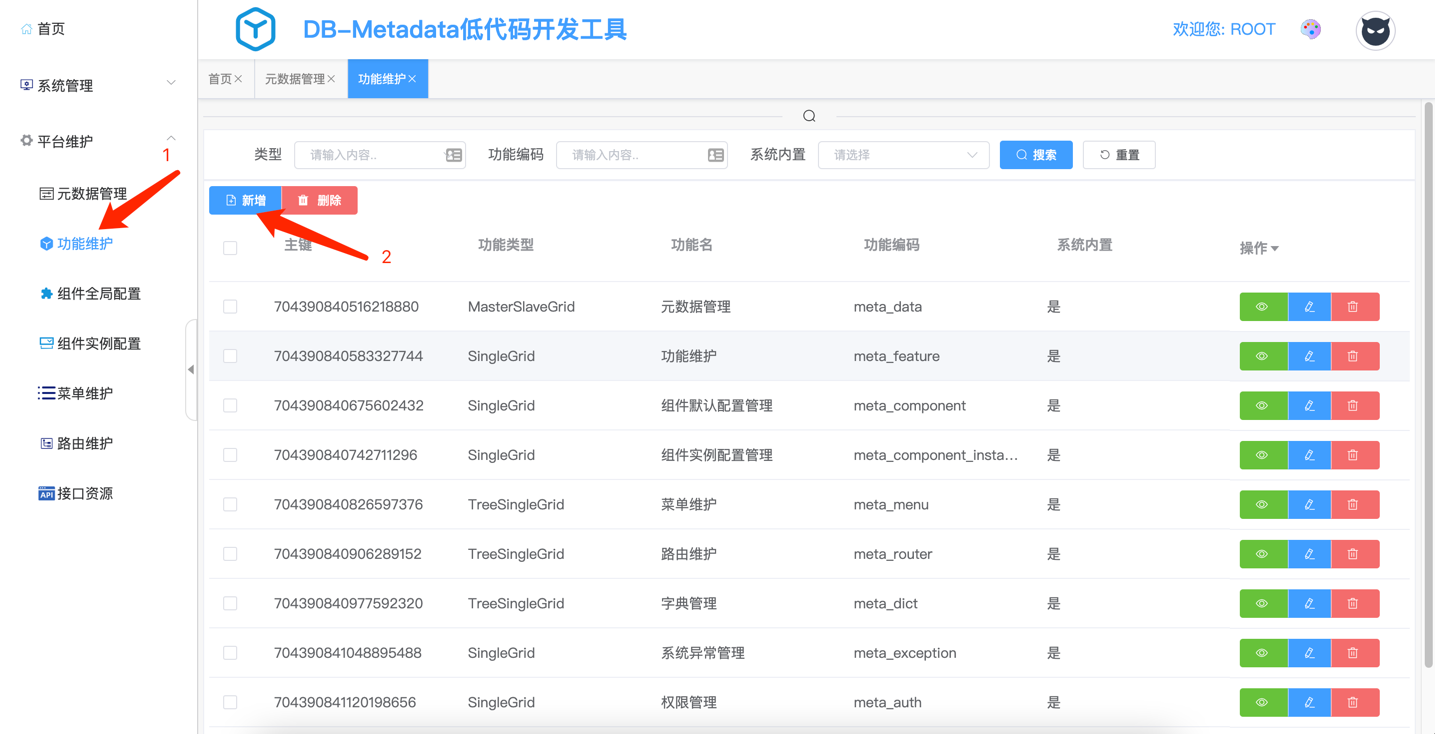Click the 重置 button
This screenshot has height=734, width=1435.
click(x=1119, y=155)
